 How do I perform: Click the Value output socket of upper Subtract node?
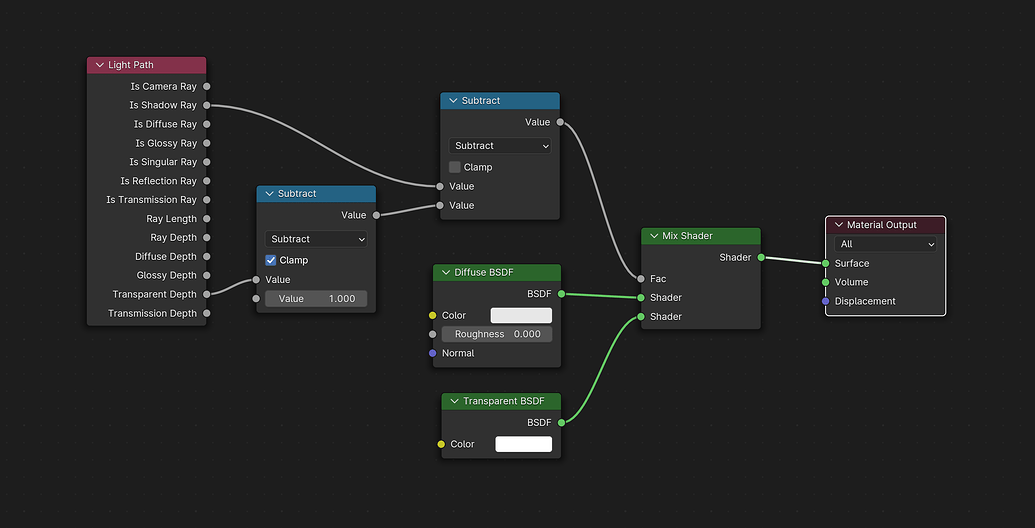[560, 122]
